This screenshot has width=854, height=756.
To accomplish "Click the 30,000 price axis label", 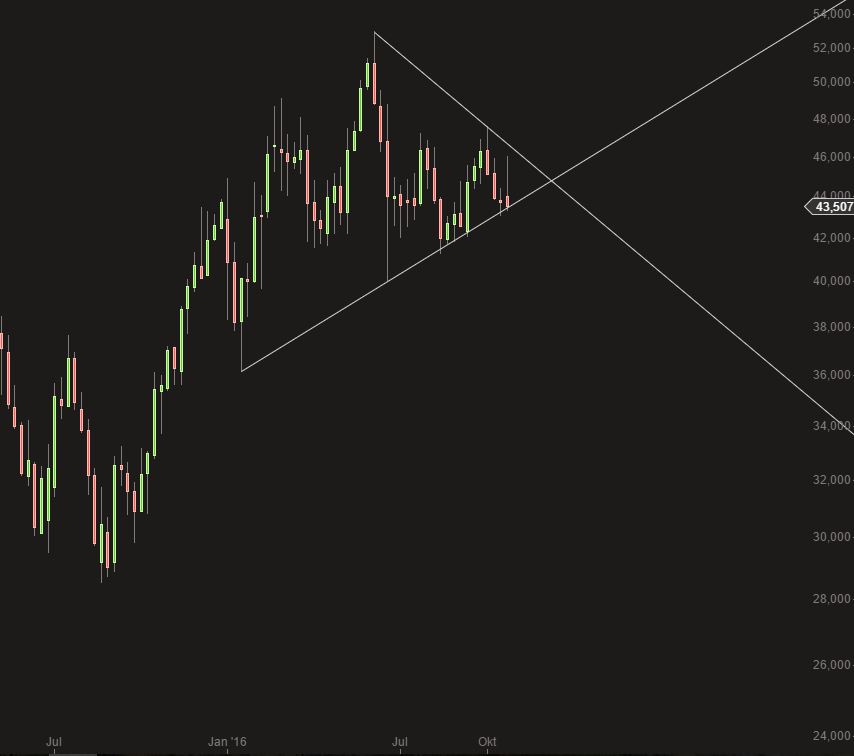I will [x=832, y=537].
